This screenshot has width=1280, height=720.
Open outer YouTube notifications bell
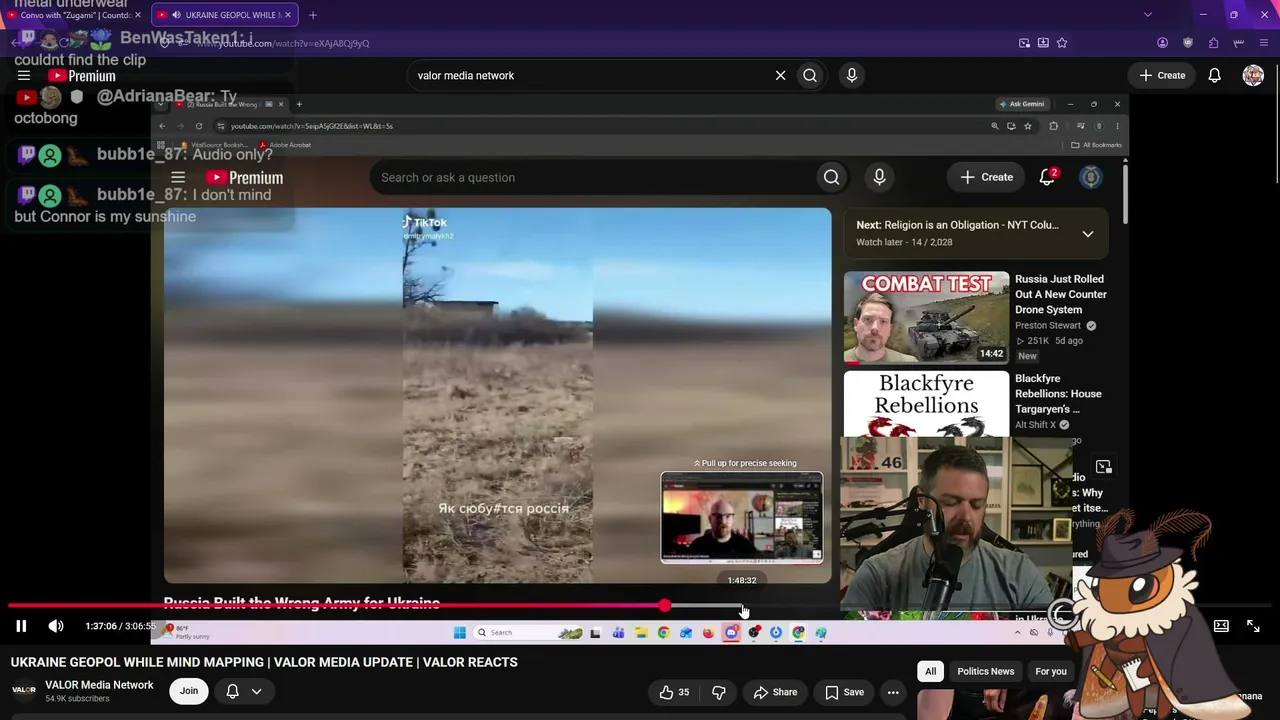(x=1214, y=75)
